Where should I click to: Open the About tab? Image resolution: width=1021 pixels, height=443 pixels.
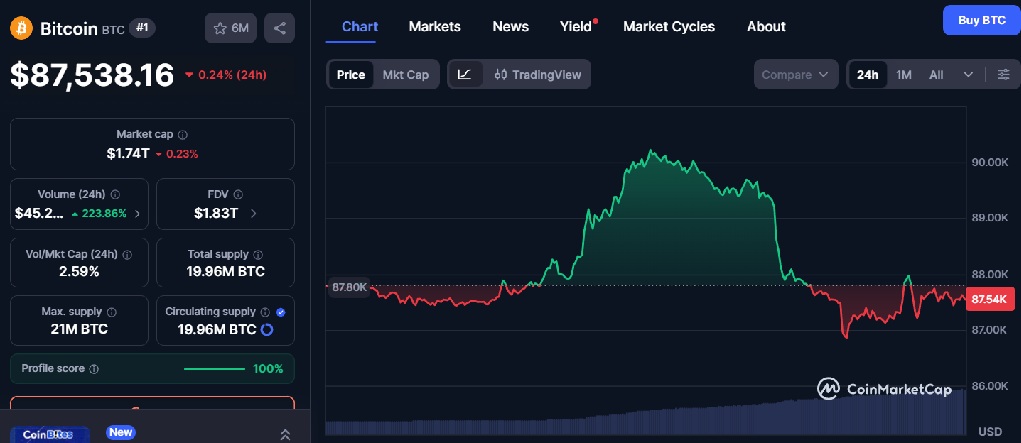(766, 27)
